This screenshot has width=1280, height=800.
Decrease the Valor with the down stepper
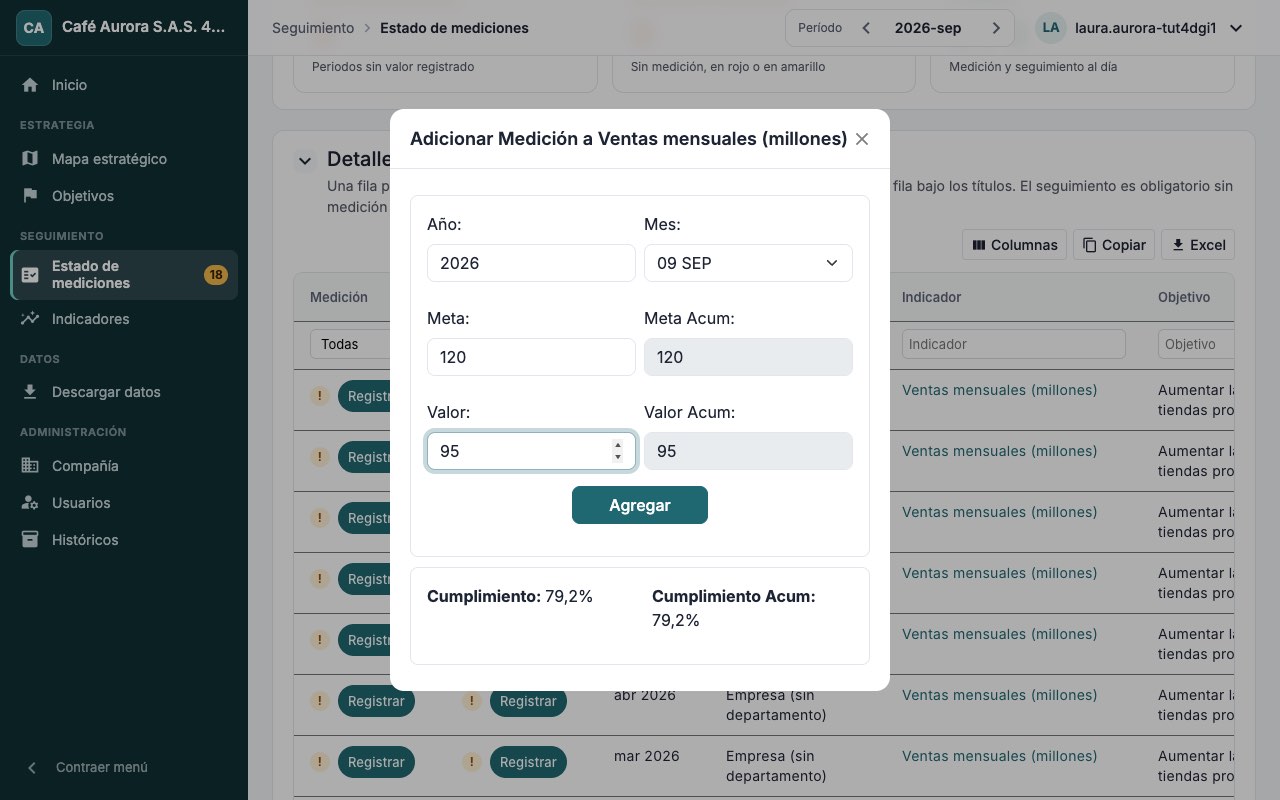click(x=618, y=457)
